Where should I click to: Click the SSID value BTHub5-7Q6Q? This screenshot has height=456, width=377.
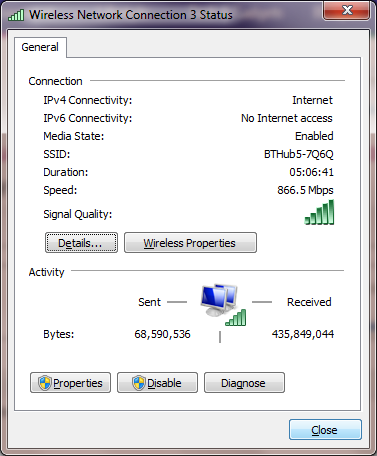[298, 154]
